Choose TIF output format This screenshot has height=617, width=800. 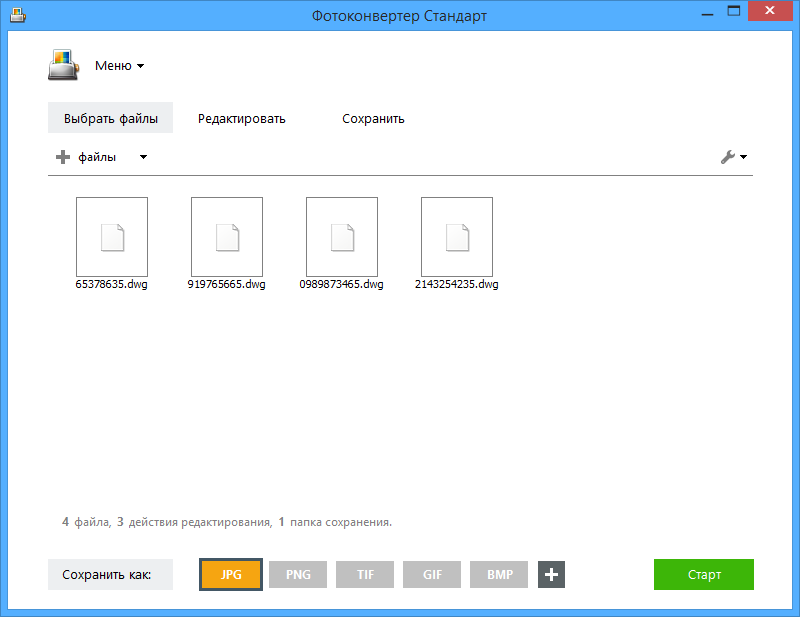point(365,575)
